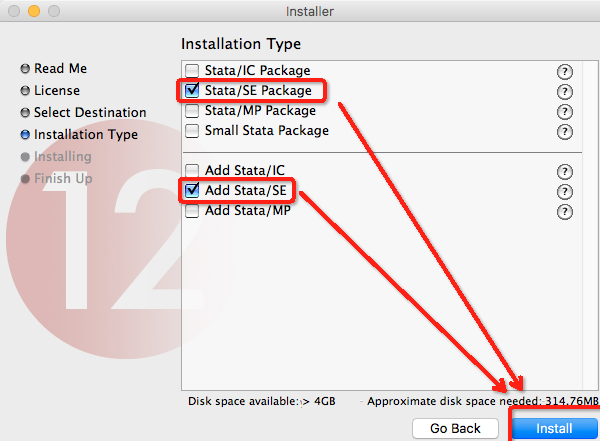Tick the Stata/MP Package checkbox
This screenshot has height=441, width=600.
coord(192,111)
